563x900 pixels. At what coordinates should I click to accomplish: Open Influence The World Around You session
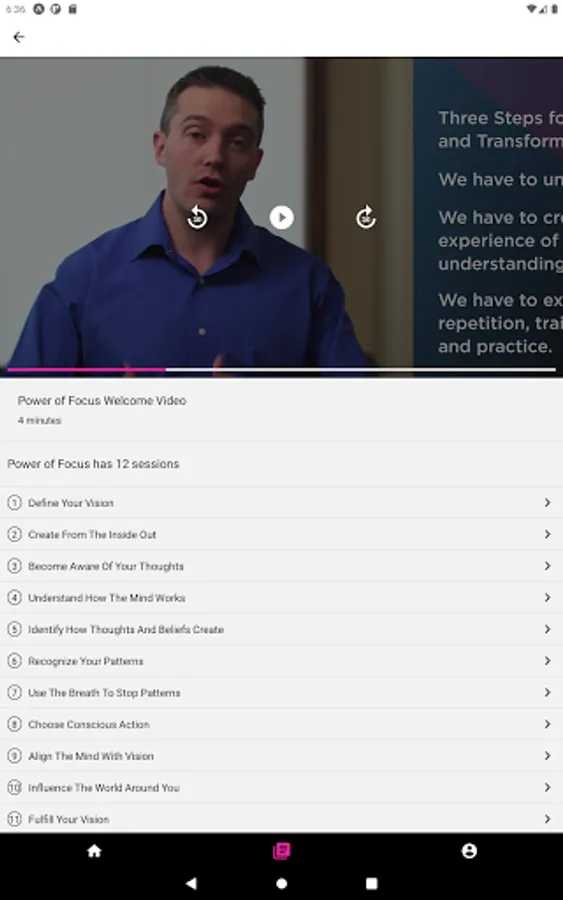coord(281,787)
